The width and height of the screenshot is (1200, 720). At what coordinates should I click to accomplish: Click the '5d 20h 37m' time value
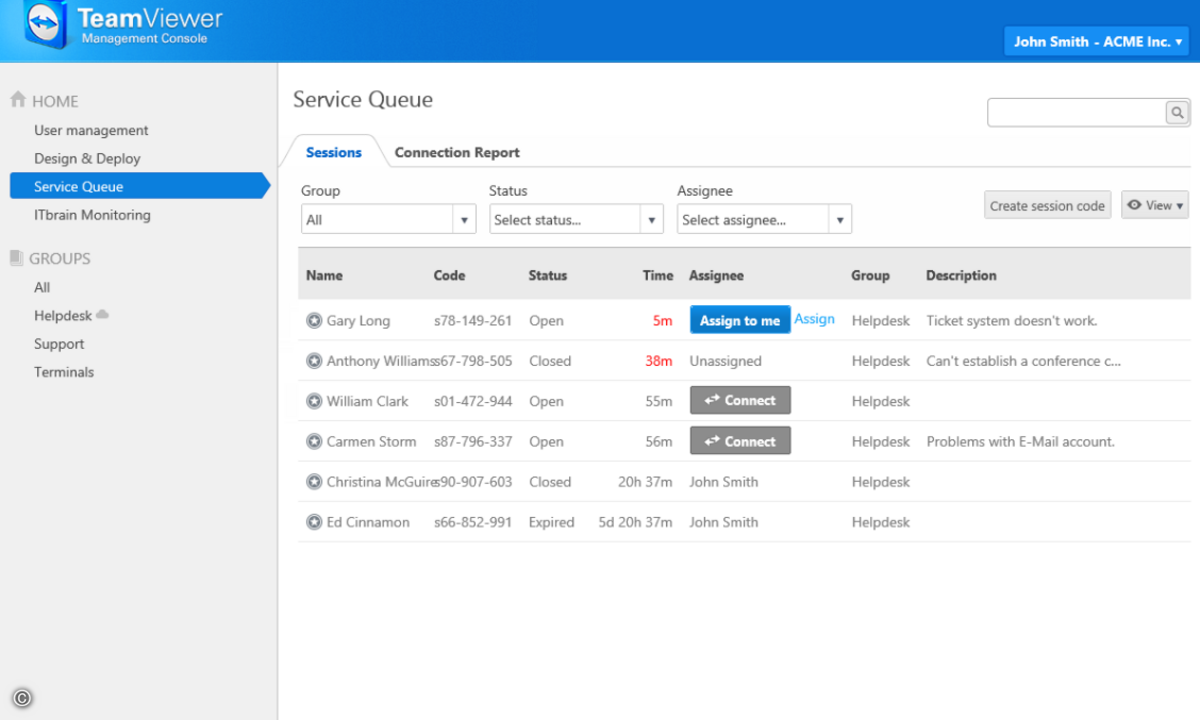click(x=635, y=522)
